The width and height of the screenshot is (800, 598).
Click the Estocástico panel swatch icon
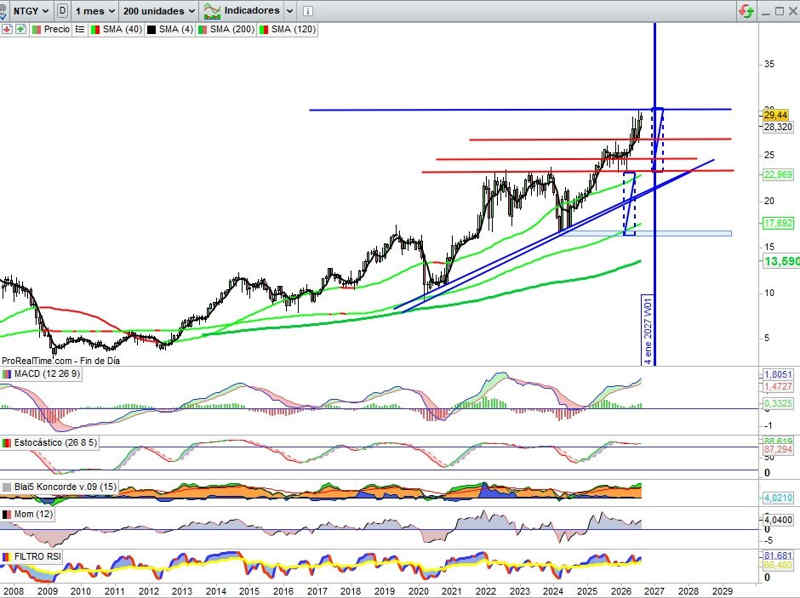pyautogui.click(x=6, y=443)
